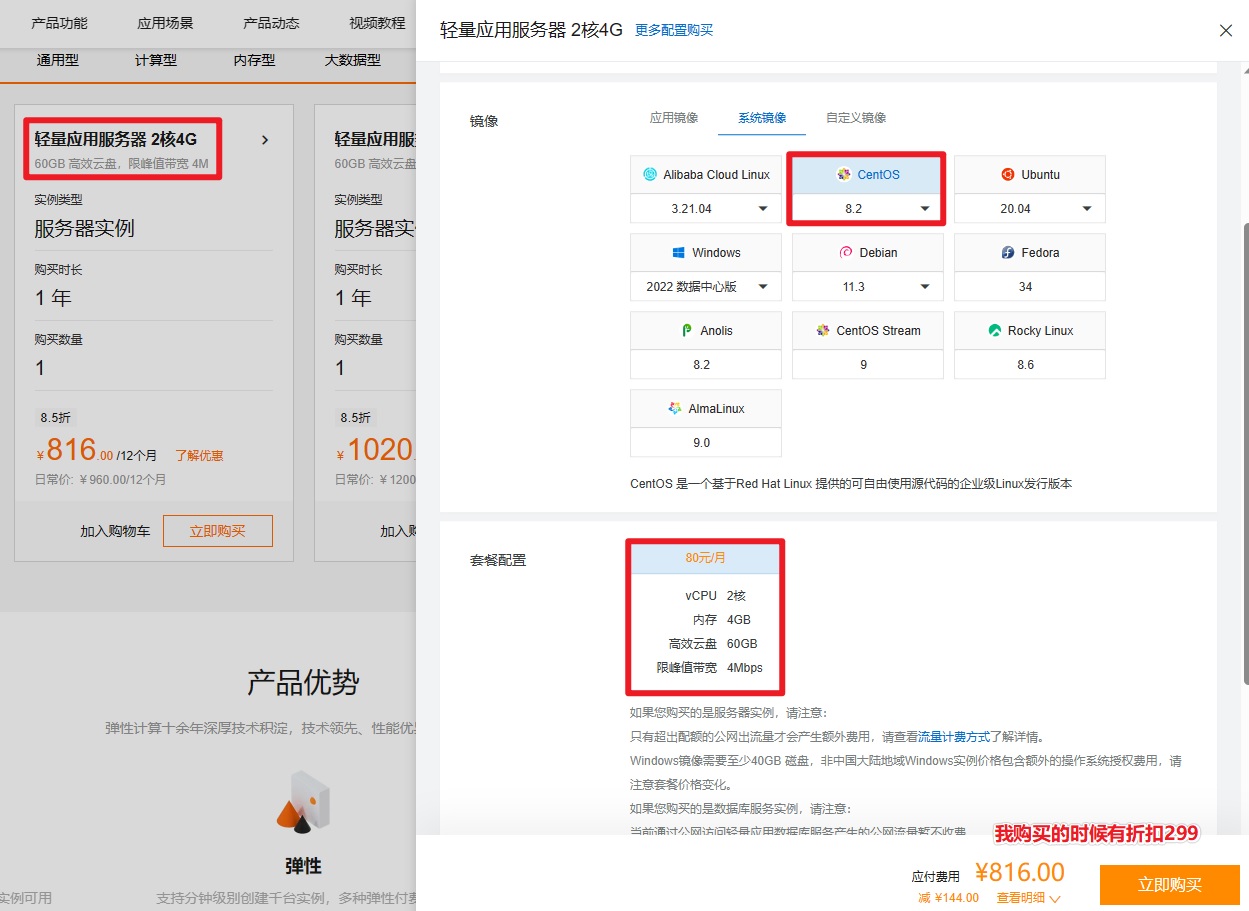
Task: Click 内存 4GB row
Action: [x=720, y=620]
